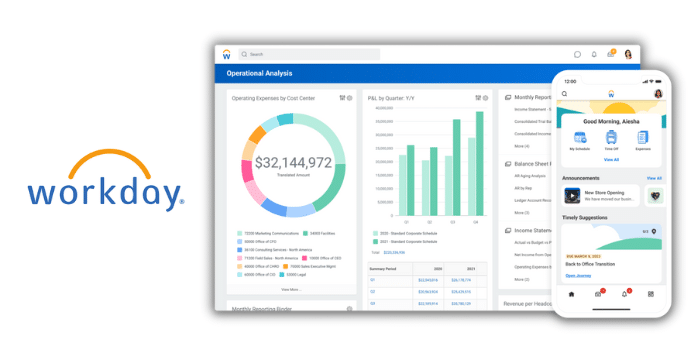The height and width of the screenshot is (360, 700).
Task: Tap the Home icon in phone bottom bar
Action: tap(571, 294)
